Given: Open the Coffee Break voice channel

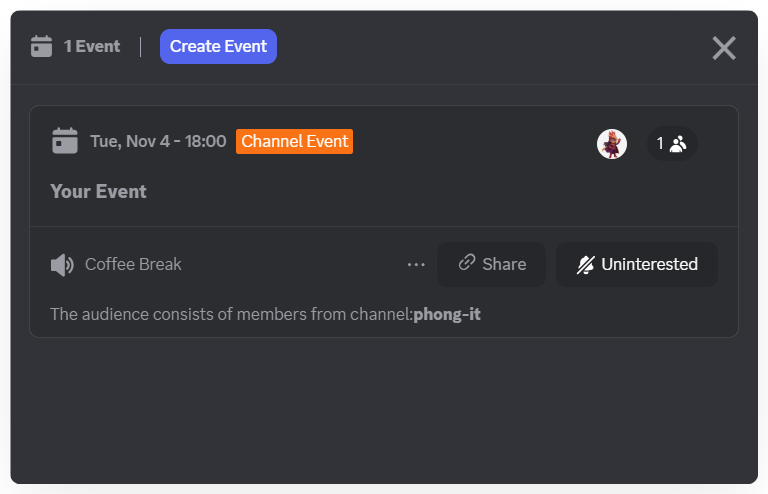Looking at the screenshot, I should pos(133,265).
